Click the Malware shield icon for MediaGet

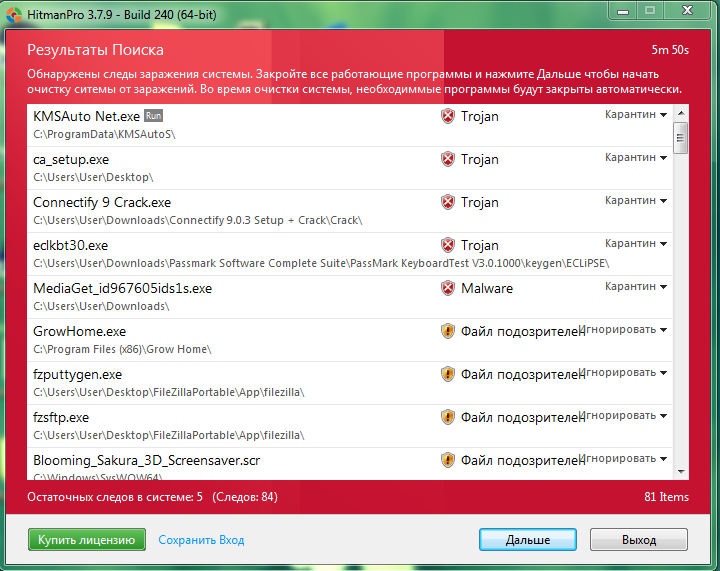click(448, 288)
